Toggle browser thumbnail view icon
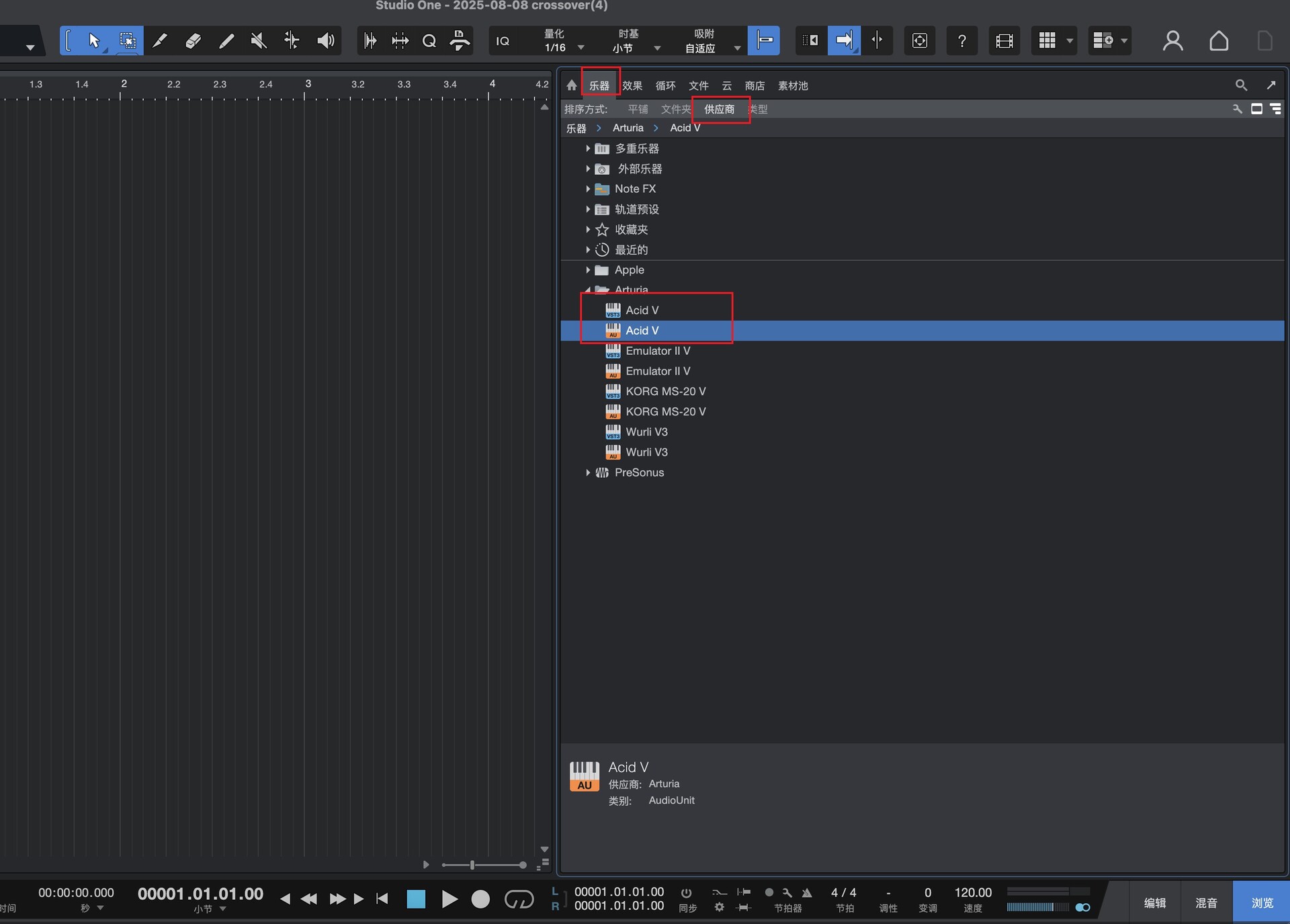1290x924 pixels. 1256,109
